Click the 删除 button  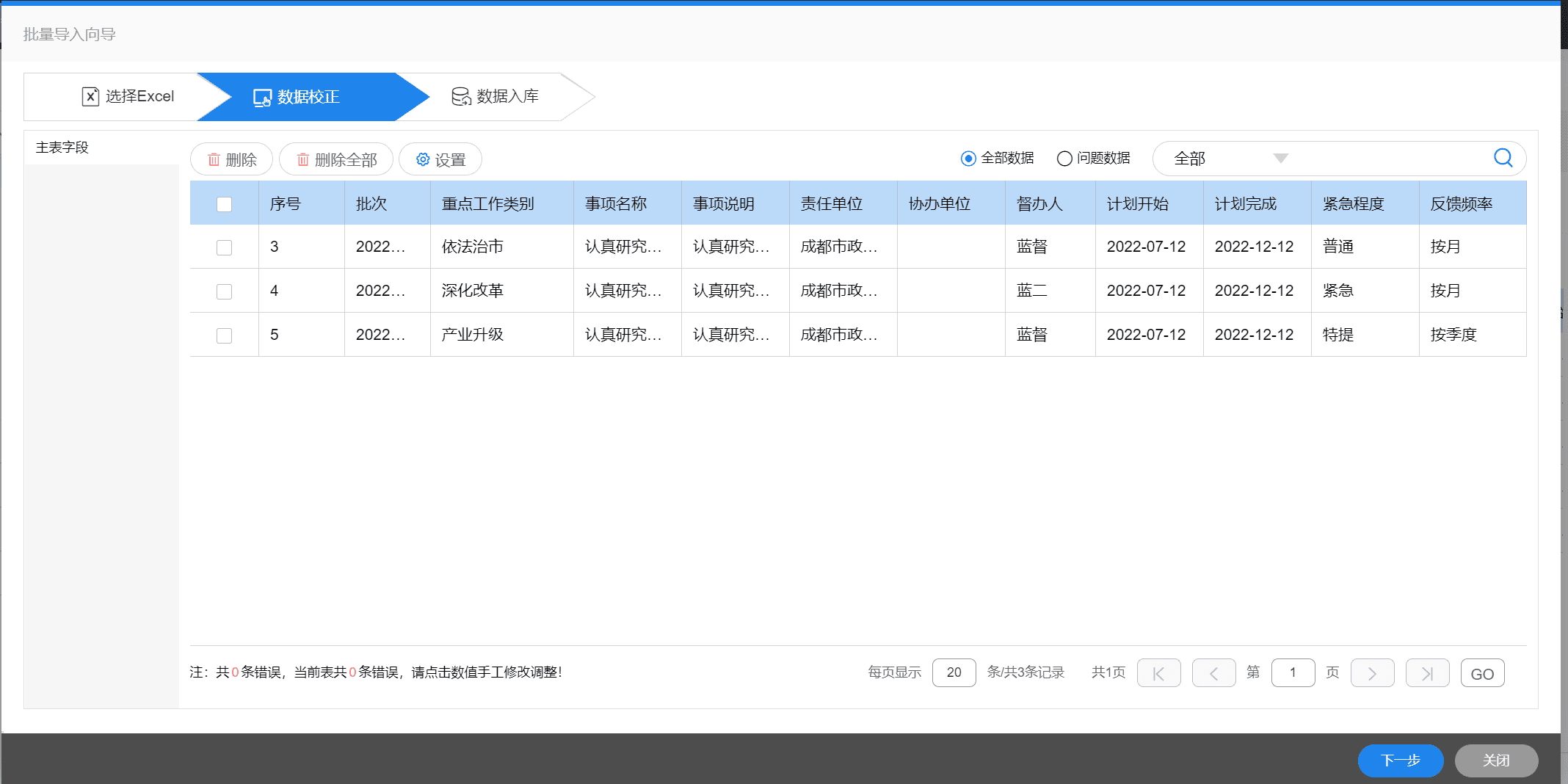pos(231,159)
